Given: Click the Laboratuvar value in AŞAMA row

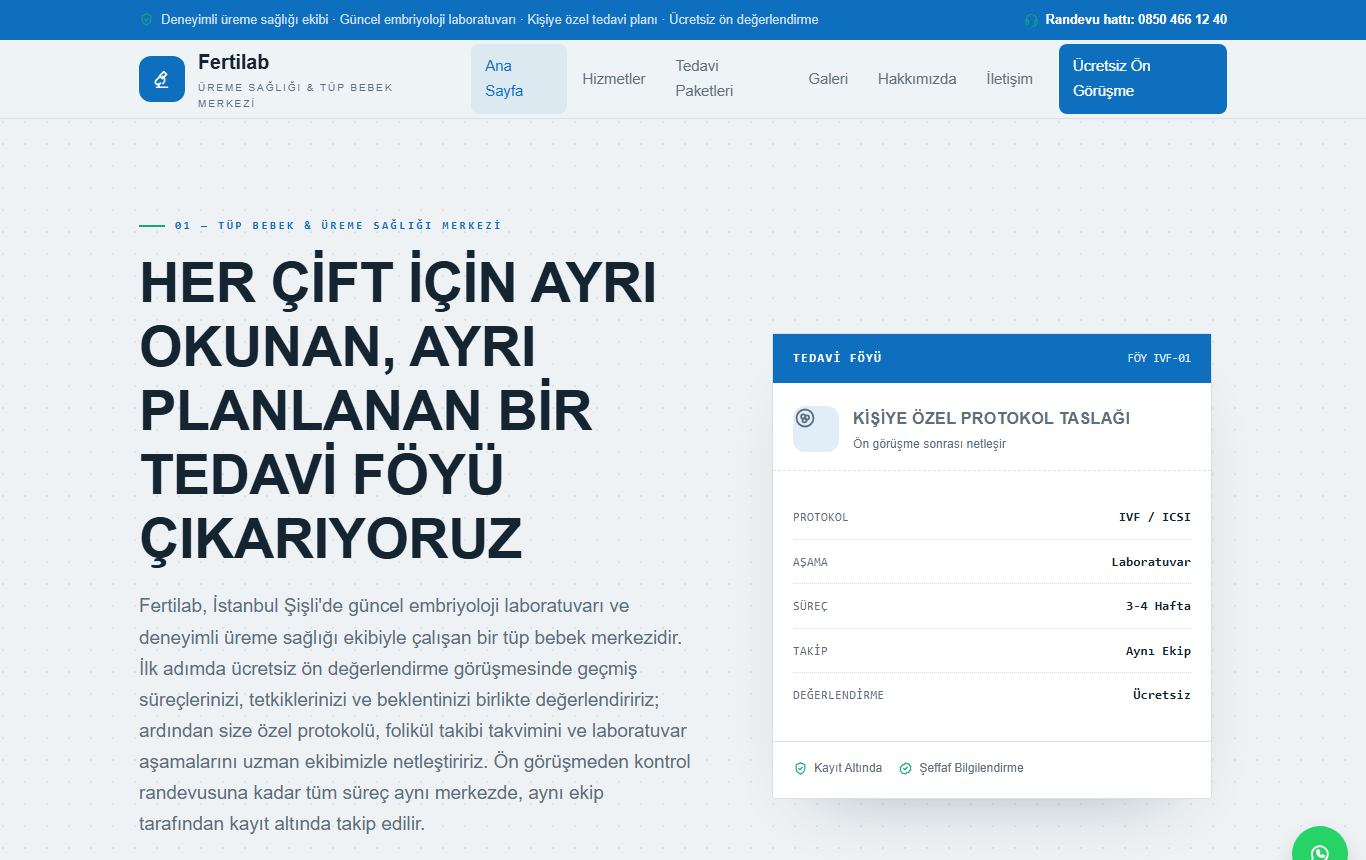Looking at the screenshot, I should (1151, 562).
